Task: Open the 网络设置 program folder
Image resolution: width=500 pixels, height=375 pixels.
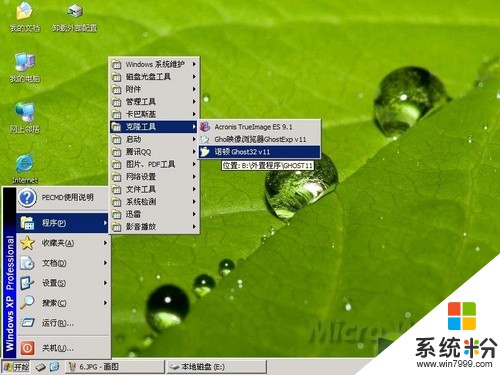Action: [154, 177]
